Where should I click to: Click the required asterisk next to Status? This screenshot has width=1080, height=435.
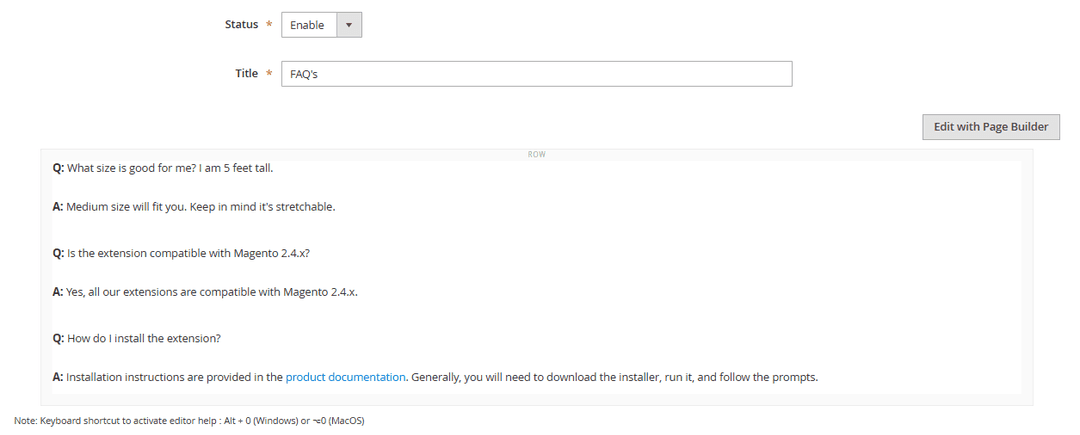pos(269,25)
